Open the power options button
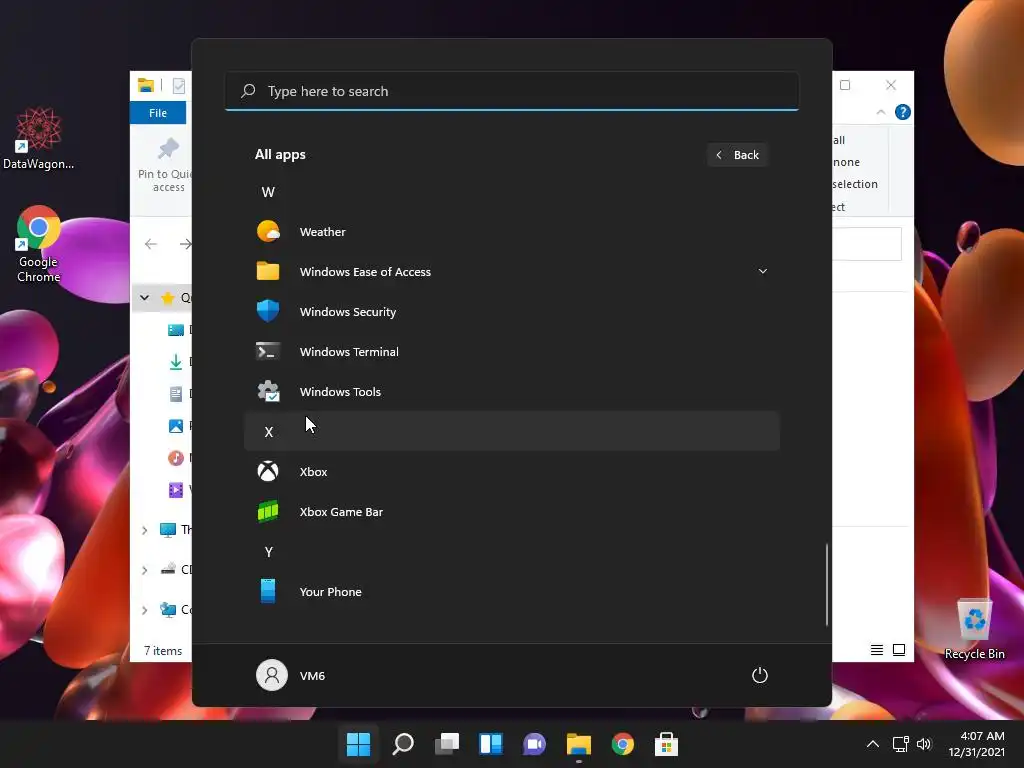This screenshot has width=1024, height=768. tap(760, 675)
